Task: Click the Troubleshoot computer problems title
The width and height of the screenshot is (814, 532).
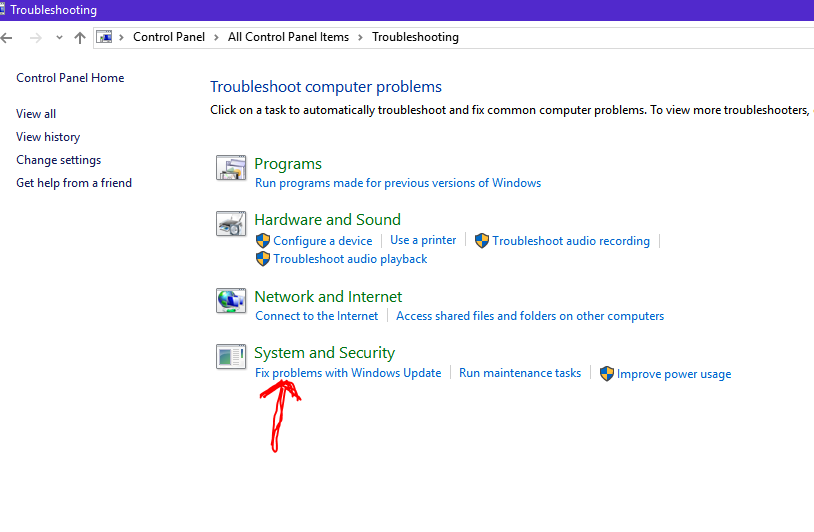Action: pos(326,87)
